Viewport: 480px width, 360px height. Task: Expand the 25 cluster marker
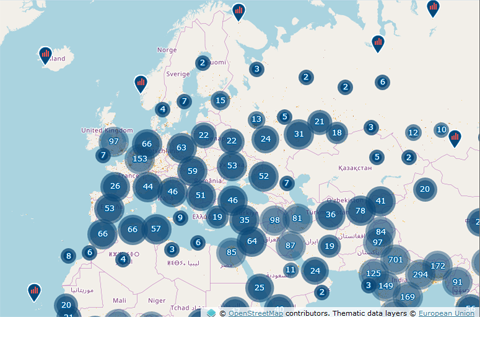(x=259, y=287)
